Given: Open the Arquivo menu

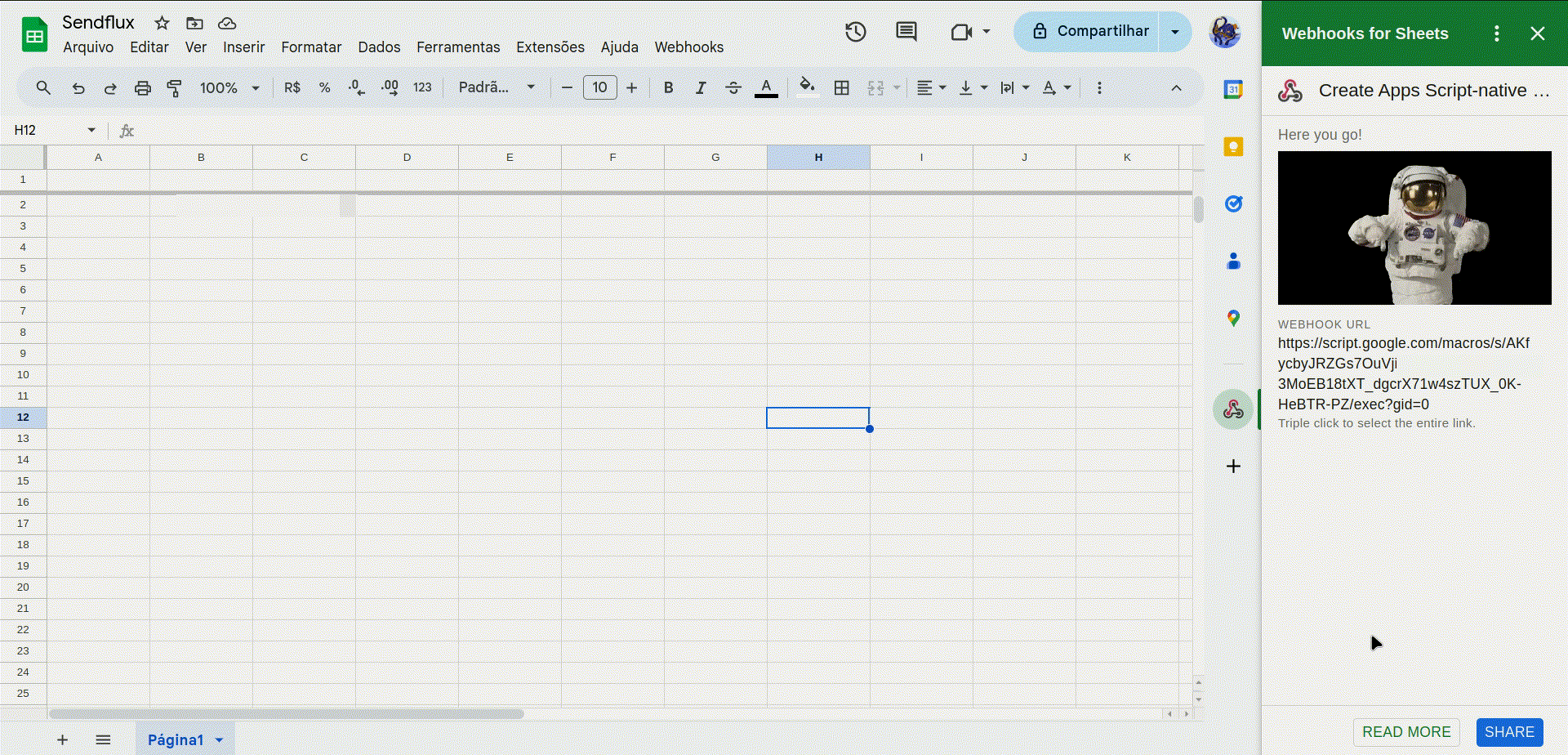Looking at the screenshot, I should 88,47.
